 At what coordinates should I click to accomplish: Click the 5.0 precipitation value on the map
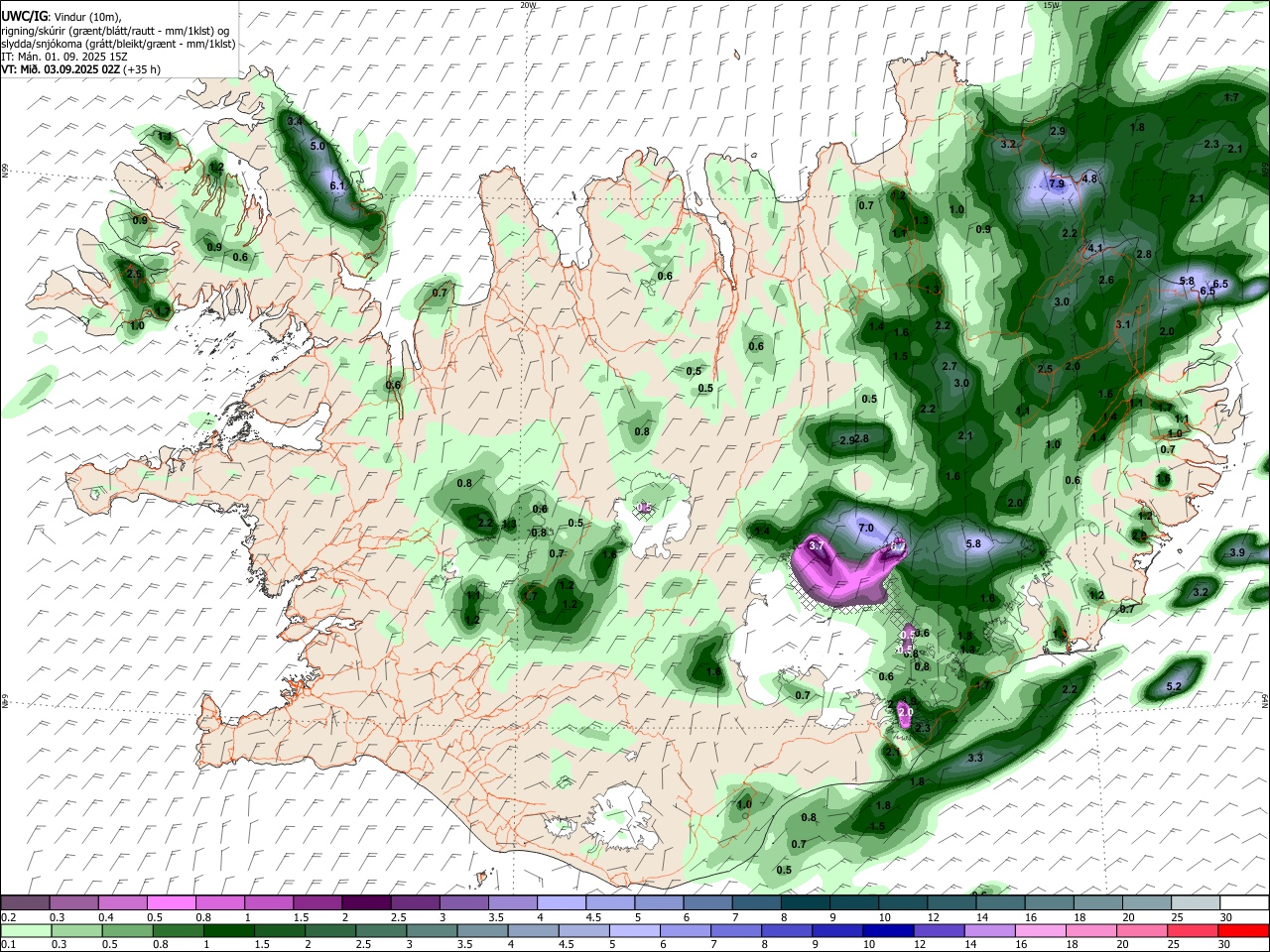tap(317, 146)
